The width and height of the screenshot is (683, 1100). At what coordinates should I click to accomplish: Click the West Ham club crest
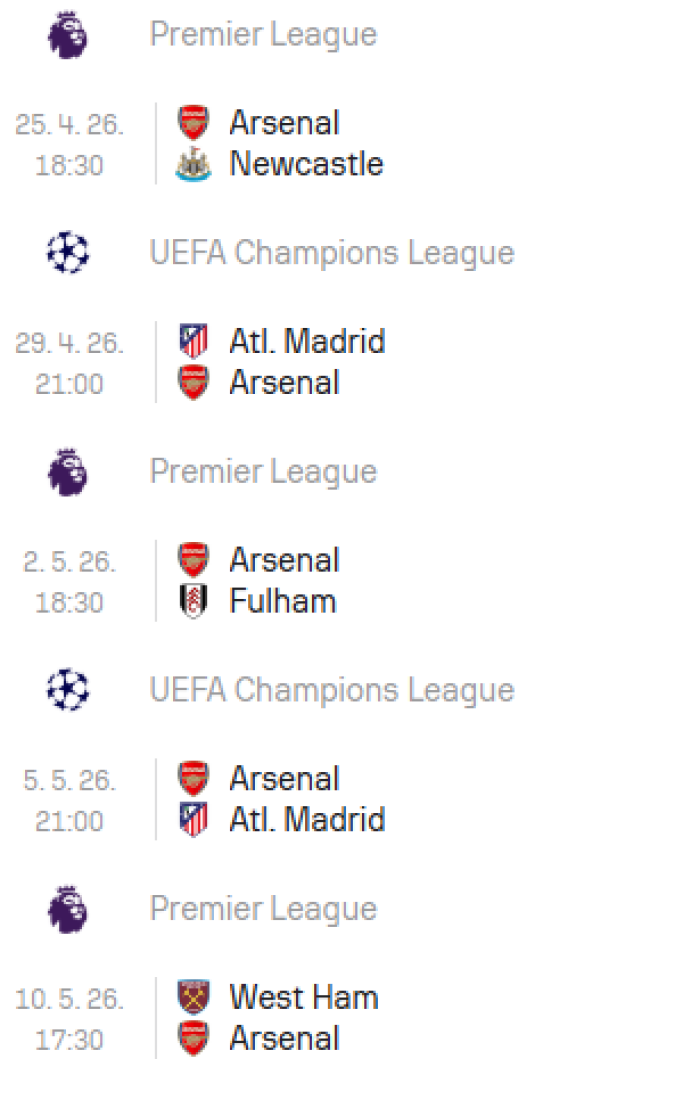click(193, 997)
